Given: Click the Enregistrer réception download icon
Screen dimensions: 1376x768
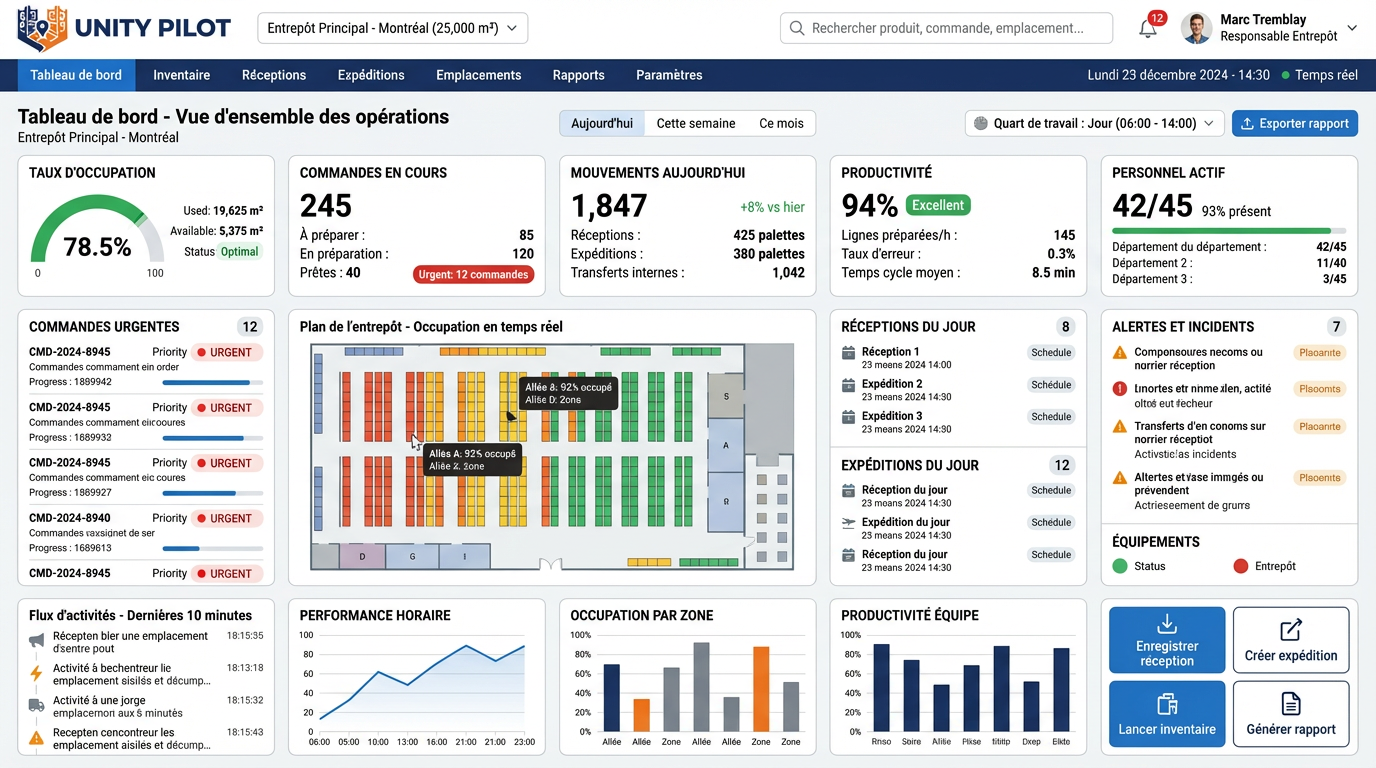Looking at the screenshot, I should tap(1166, 625).
